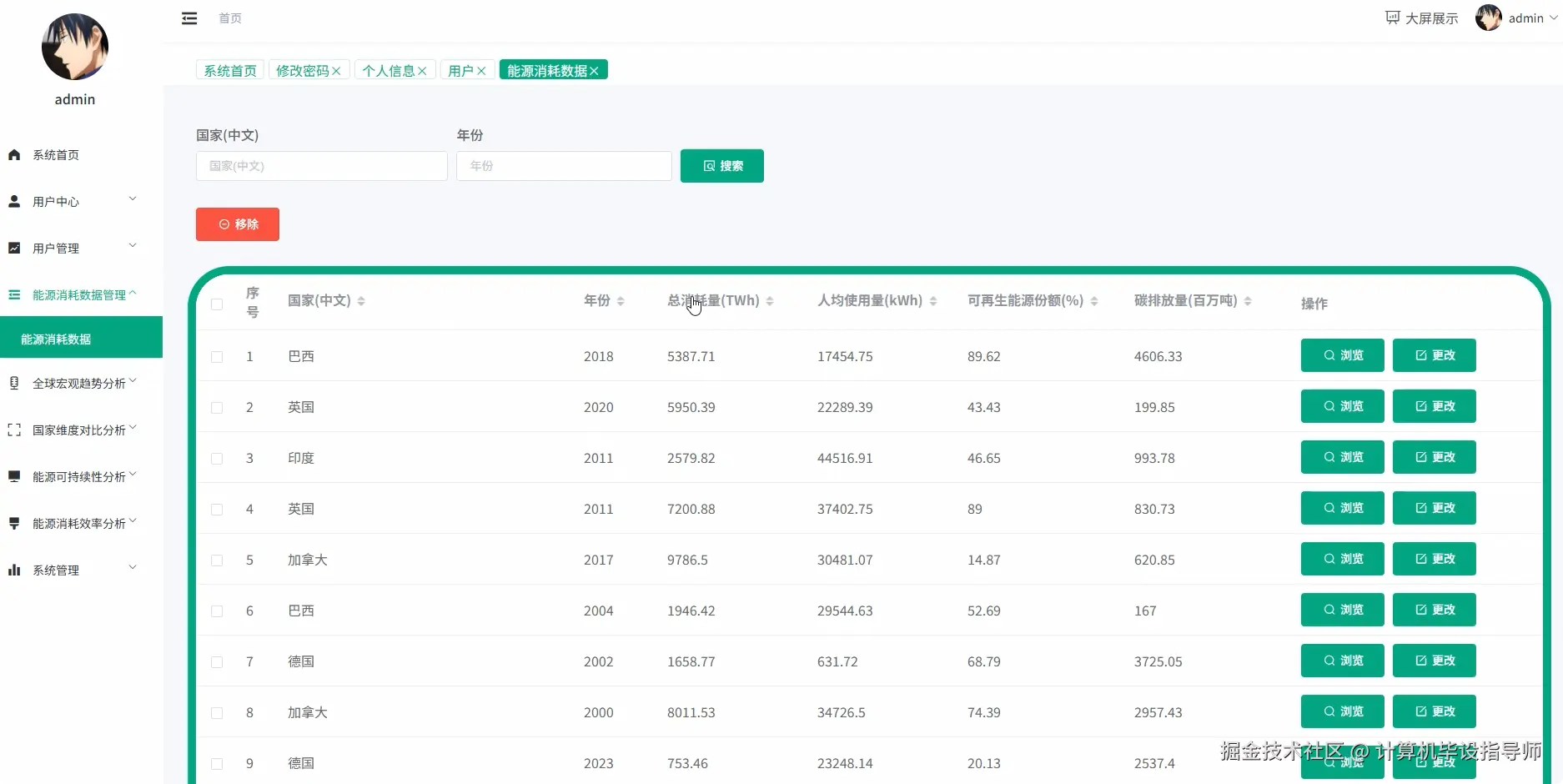The height and width of the screenshot is (784, 1563).
Task: Open 全球宏观趋势分析 analysis icon
Action: point(13,383)
